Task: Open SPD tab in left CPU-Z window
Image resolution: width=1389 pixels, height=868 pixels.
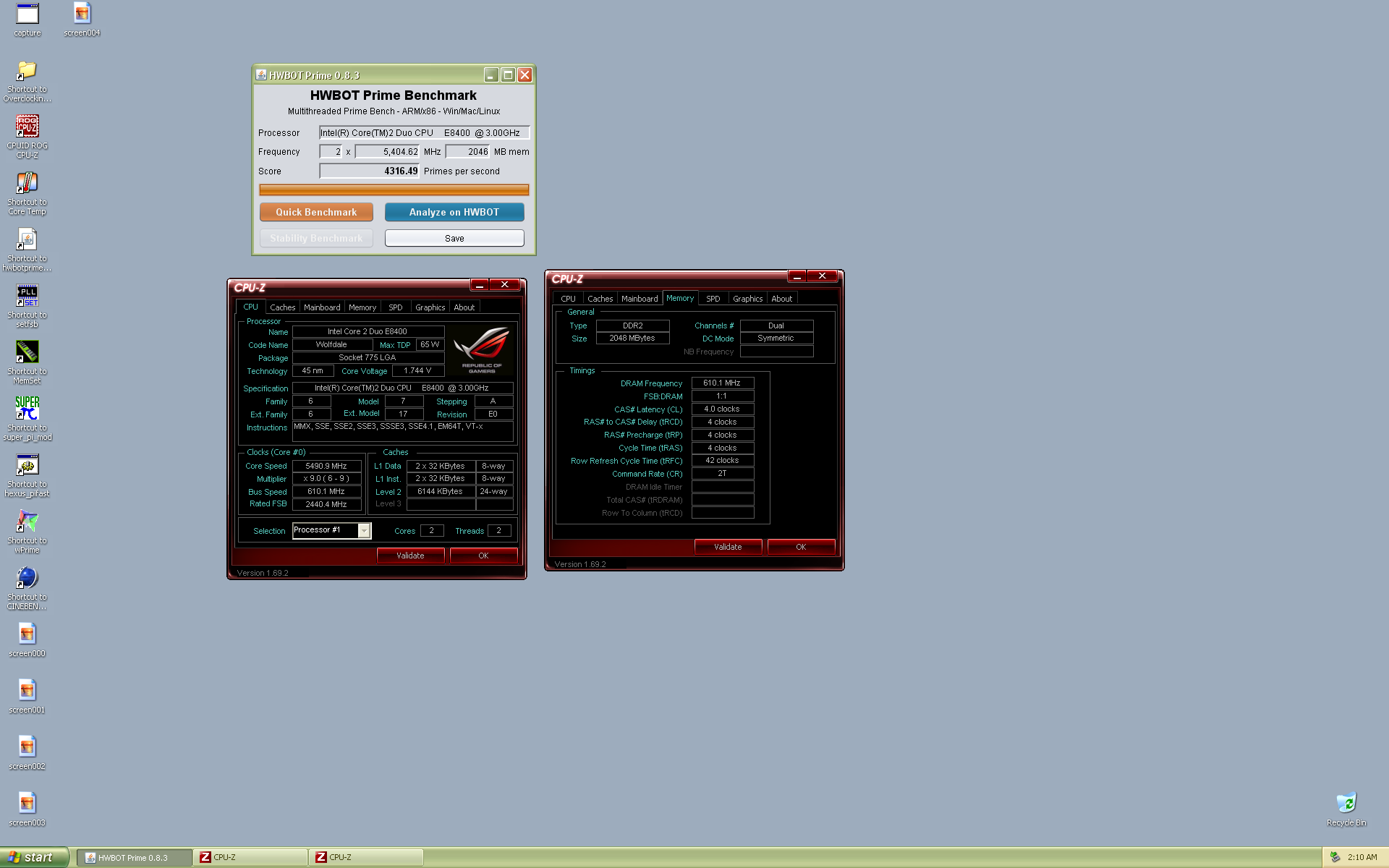Action: coord(395,307)
